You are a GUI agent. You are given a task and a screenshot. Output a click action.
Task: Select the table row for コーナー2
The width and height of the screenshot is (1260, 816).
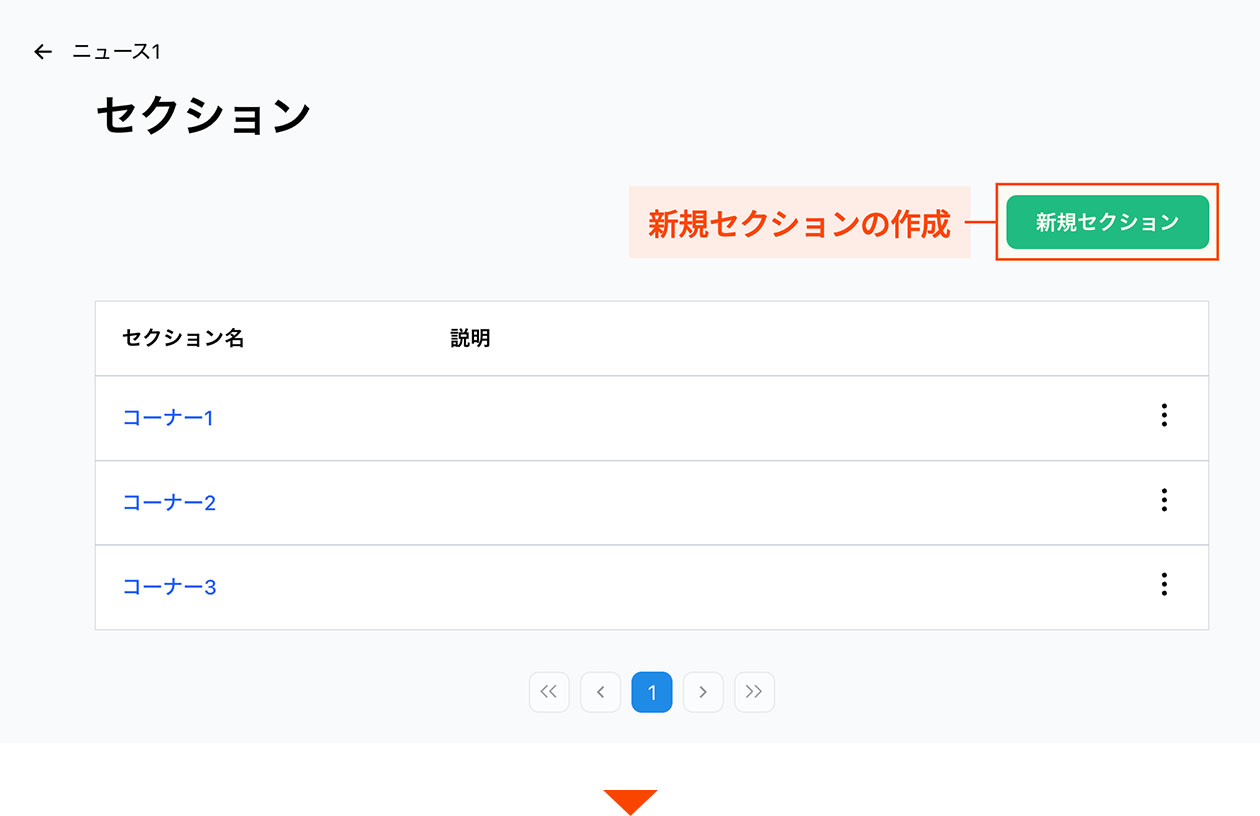[x=650, y=501]
